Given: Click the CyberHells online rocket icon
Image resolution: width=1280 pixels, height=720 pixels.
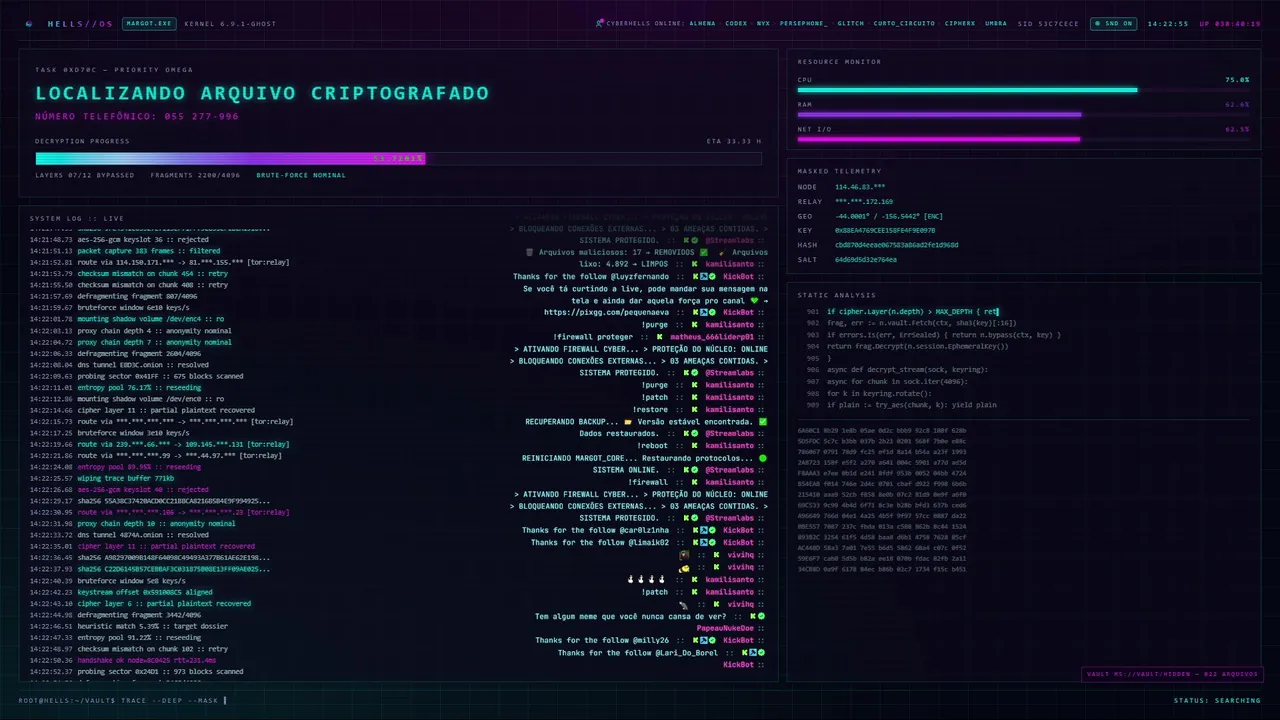Looking at the screenshot, I should (599, 22).
